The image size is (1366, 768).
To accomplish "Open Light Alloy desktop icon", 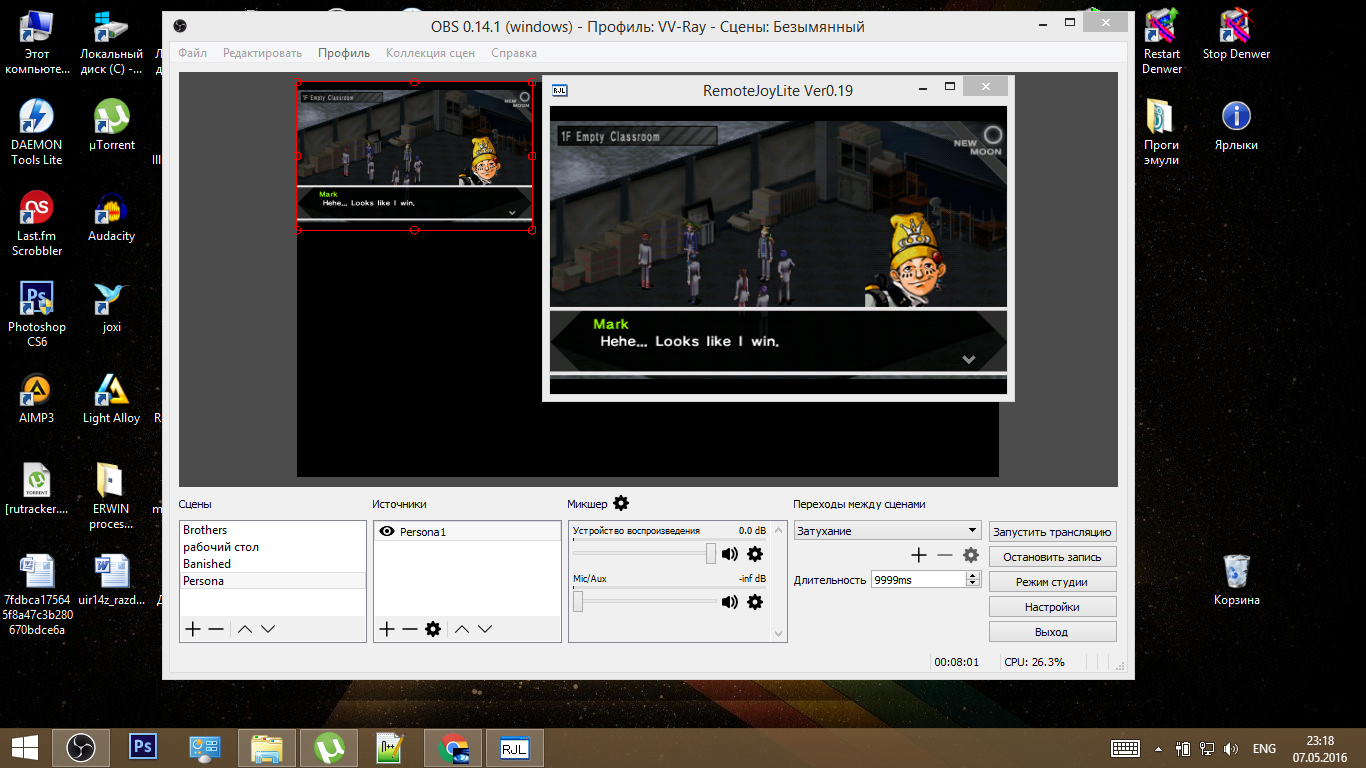I will pos(111,399).
